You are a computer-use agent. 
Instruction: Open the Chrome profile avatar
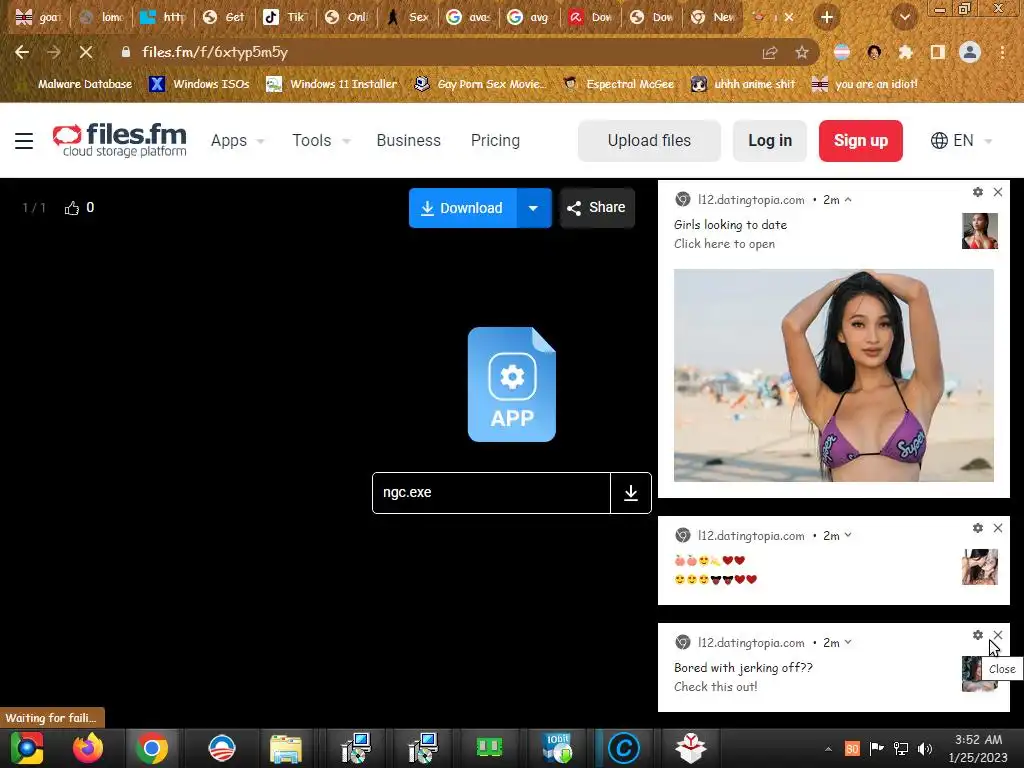click(x=970, y=52)
